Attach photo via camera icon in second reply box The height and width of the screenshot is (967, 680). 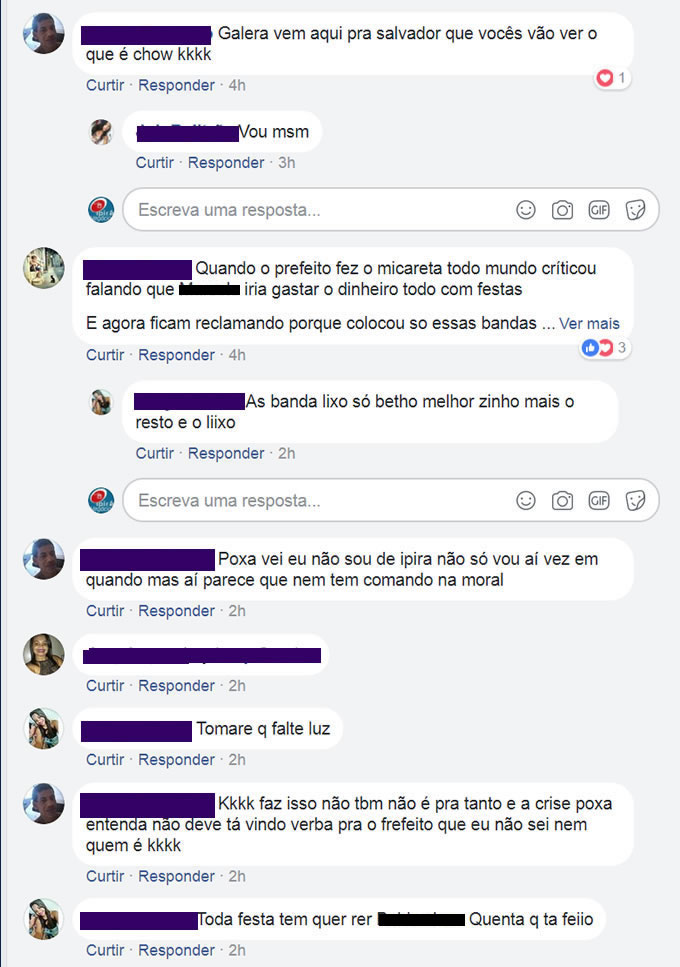click(x=562, y=500)
